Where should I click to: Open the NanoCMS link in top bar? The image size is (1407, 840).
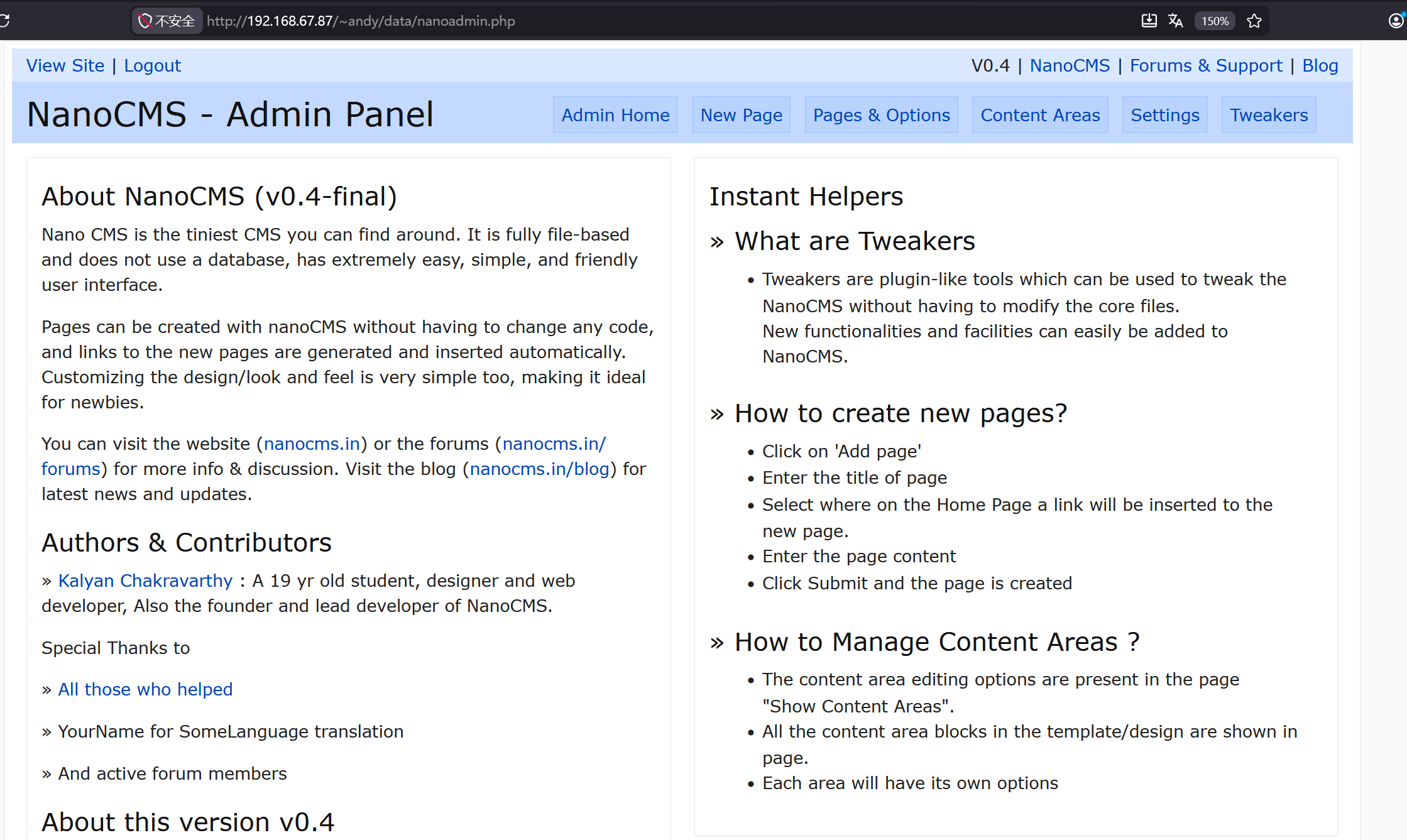click(x=1070, y=66)
